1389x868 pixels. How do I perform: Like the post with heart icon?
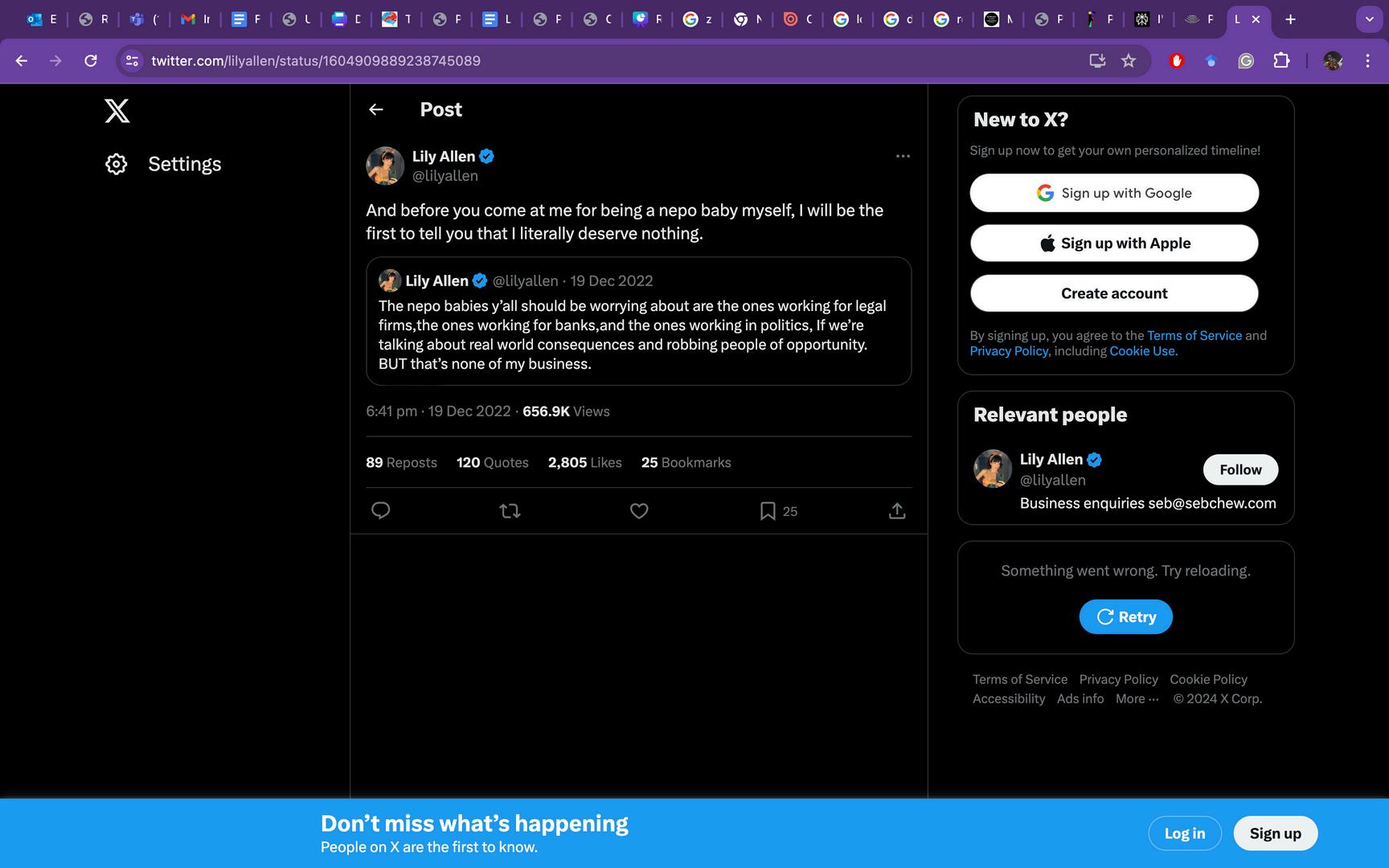(639, 510)
